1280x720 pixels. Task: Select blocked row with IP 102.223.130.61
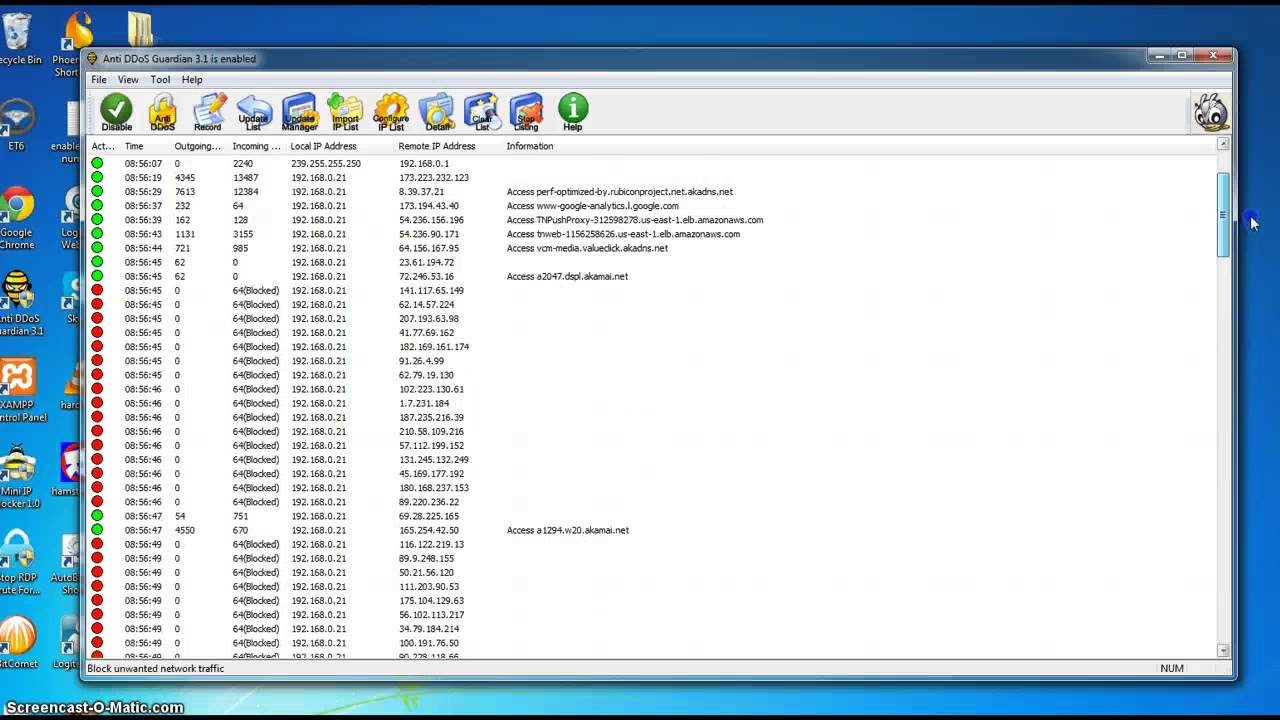coord(653,389)
